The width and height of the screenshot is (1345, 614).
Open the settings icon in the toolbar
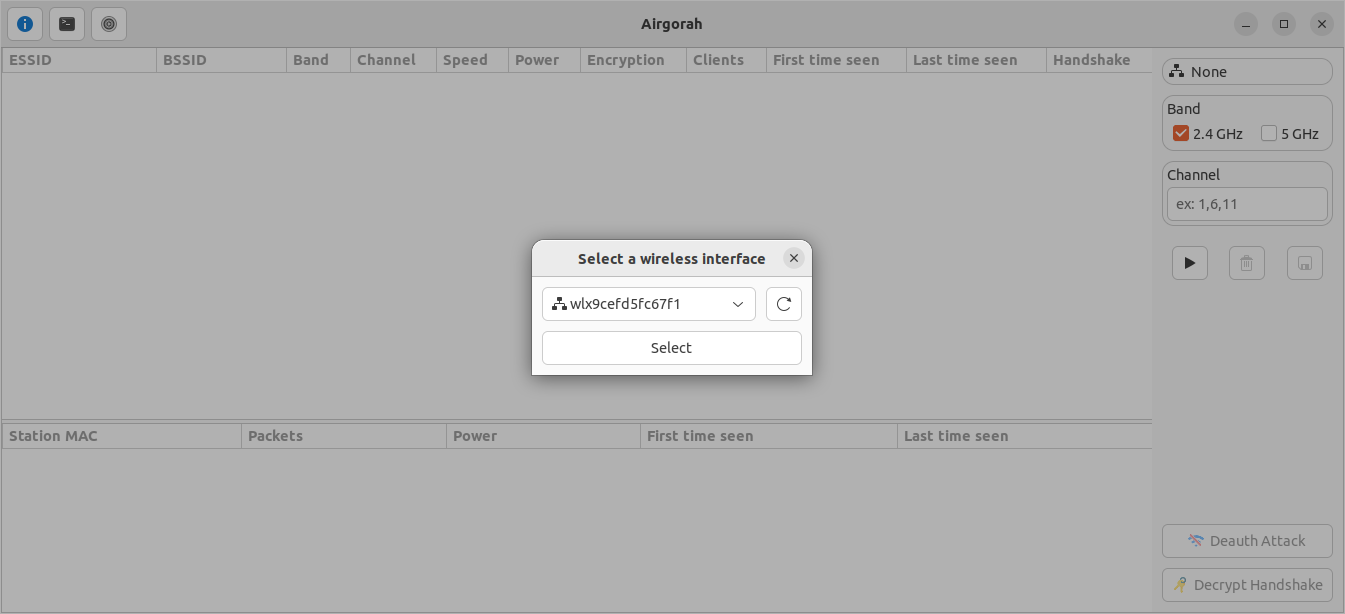pyautogui.click(x=107, y=24)
